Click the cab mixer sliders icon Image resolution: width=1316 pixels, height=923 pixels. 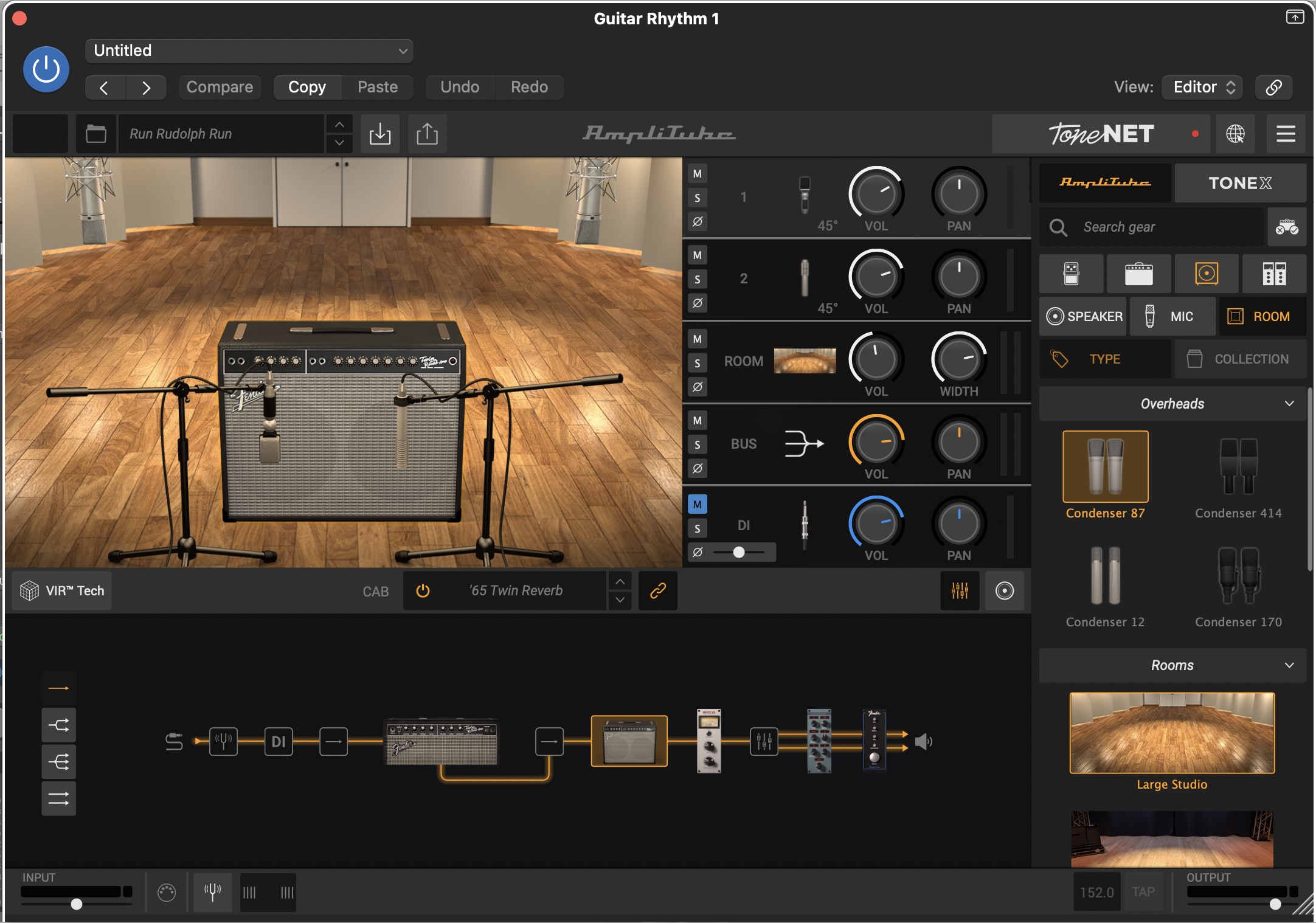tap(960, 590)
